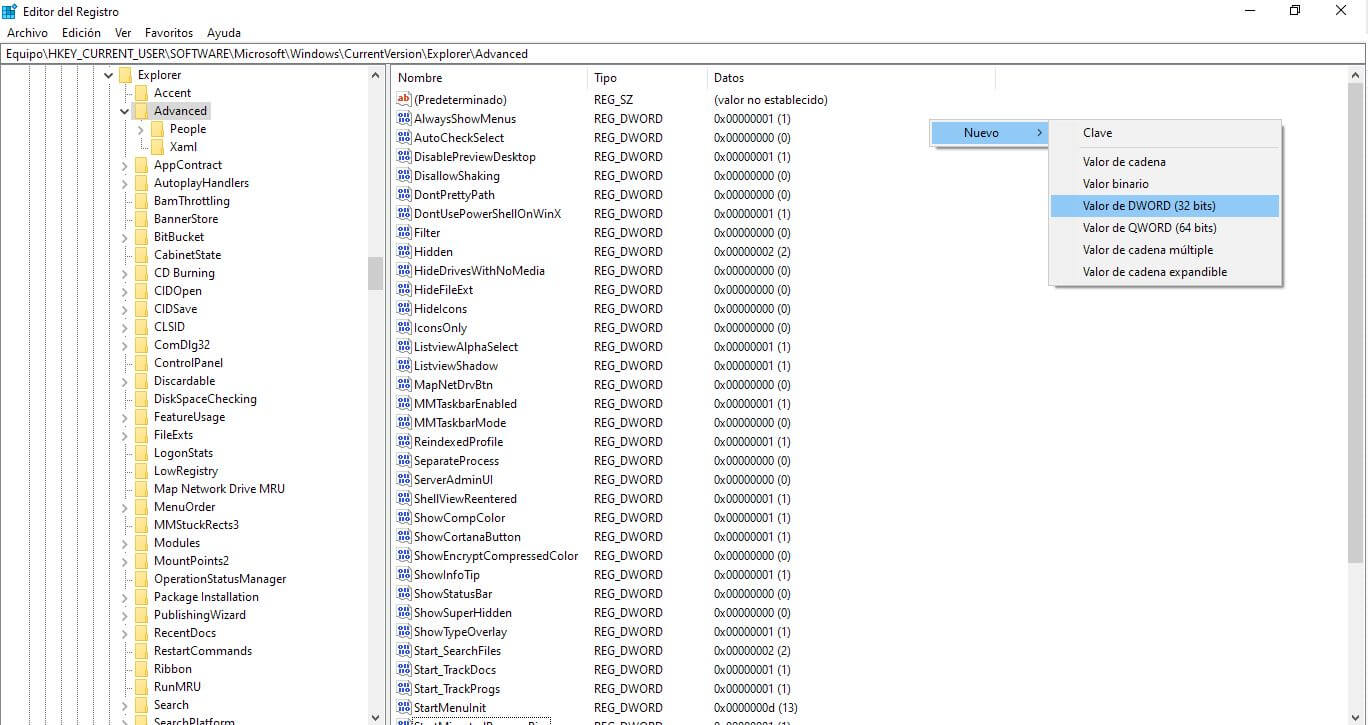1368x725 pixels.
Task: Click the BitBucket folder icon
Action: (x=141, y=237)
